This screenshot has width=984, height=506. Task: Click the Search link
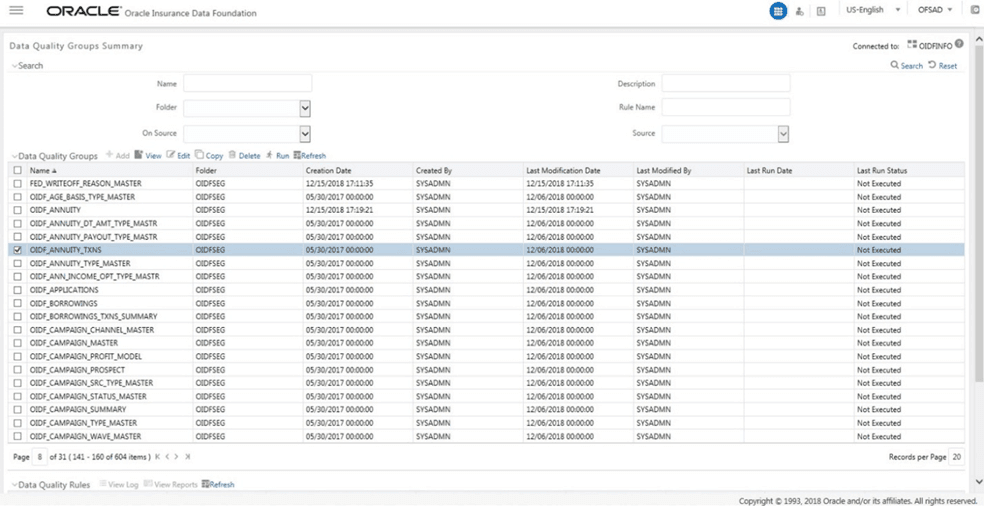912,66
